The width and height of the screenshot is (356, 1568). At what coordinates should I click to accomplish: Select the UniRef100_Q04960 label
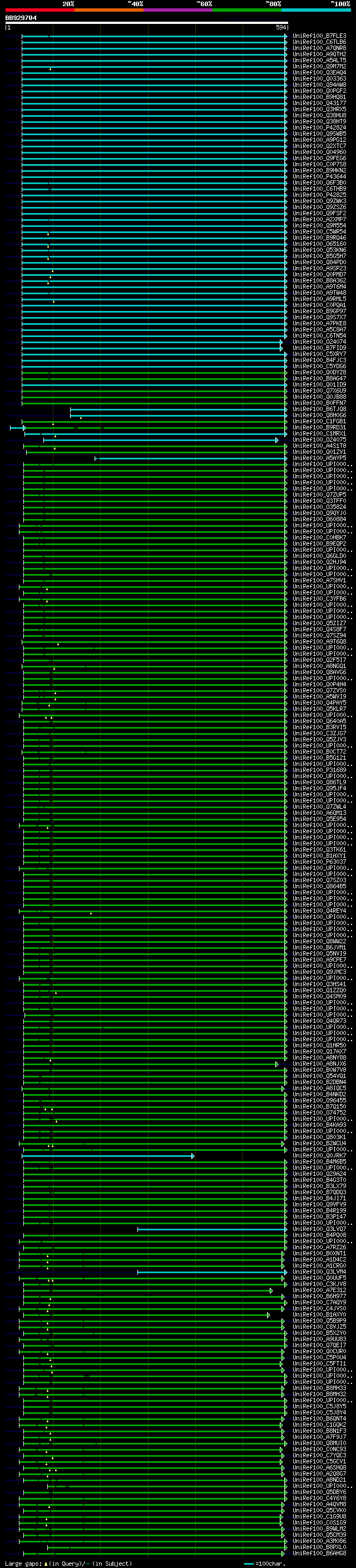click(x=319, y=152)
